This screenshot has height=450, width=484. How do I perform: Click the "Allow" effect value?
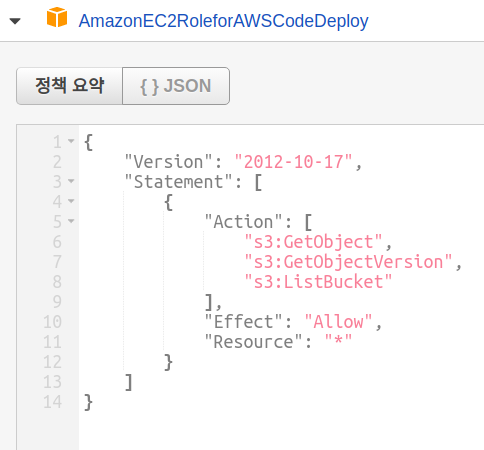(338, 322)
